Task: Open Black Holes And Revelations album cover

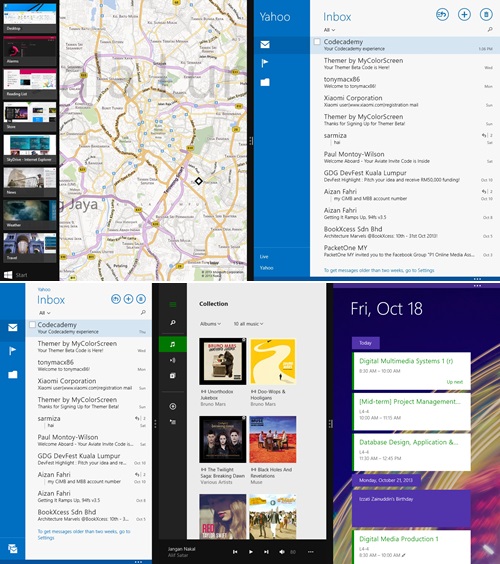Action: point(273,439)
